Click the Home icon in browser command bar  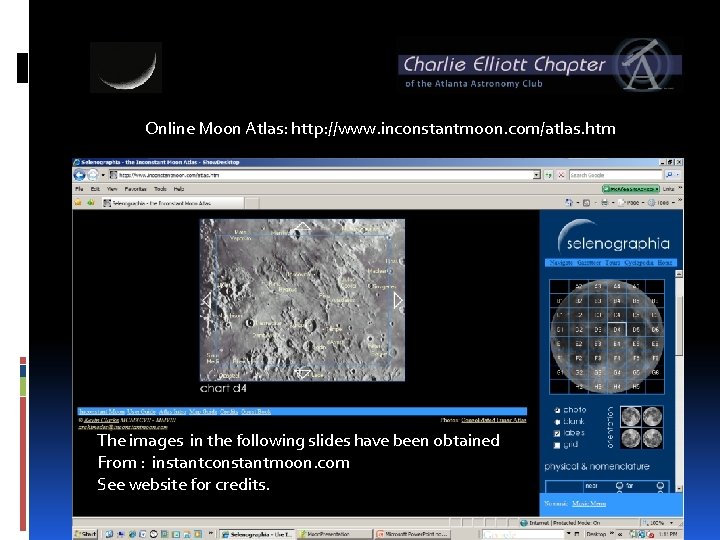click(x=569, y=202)
